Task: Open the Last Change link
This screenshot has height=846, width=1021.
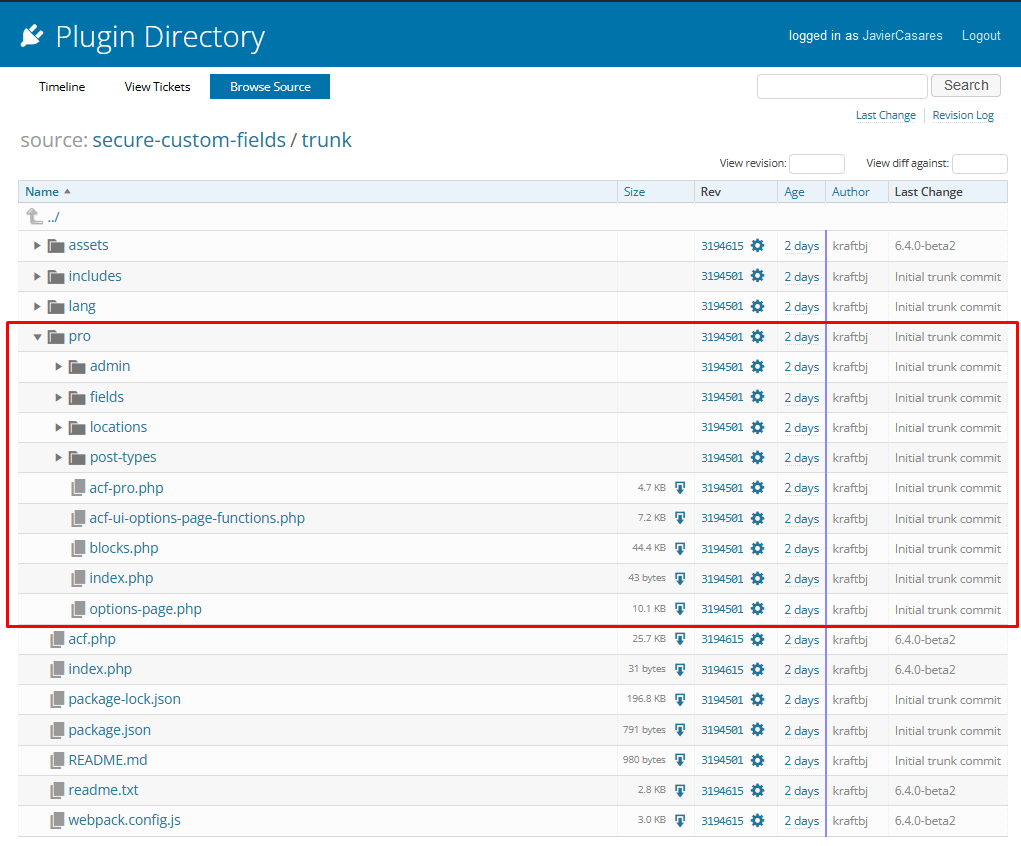Action: pyautogui.click(x=886, y=115)
